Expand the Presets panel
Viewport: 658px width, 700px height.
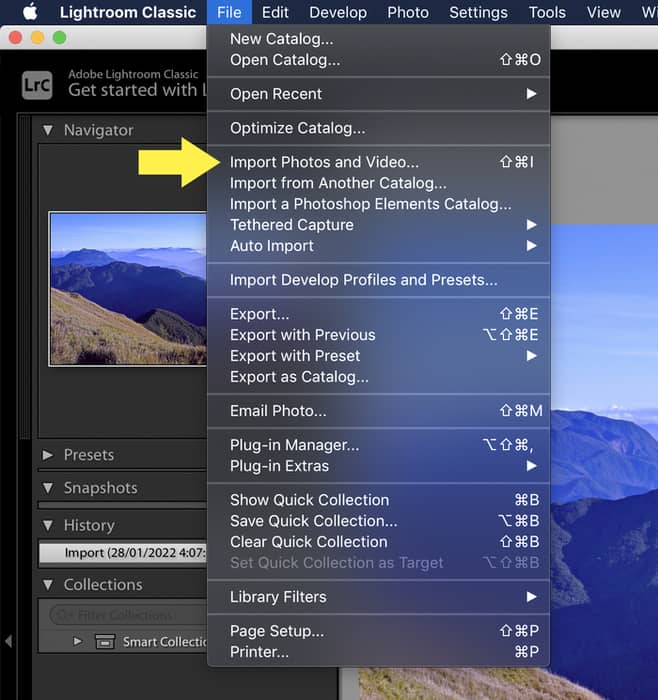coord(48,455)
